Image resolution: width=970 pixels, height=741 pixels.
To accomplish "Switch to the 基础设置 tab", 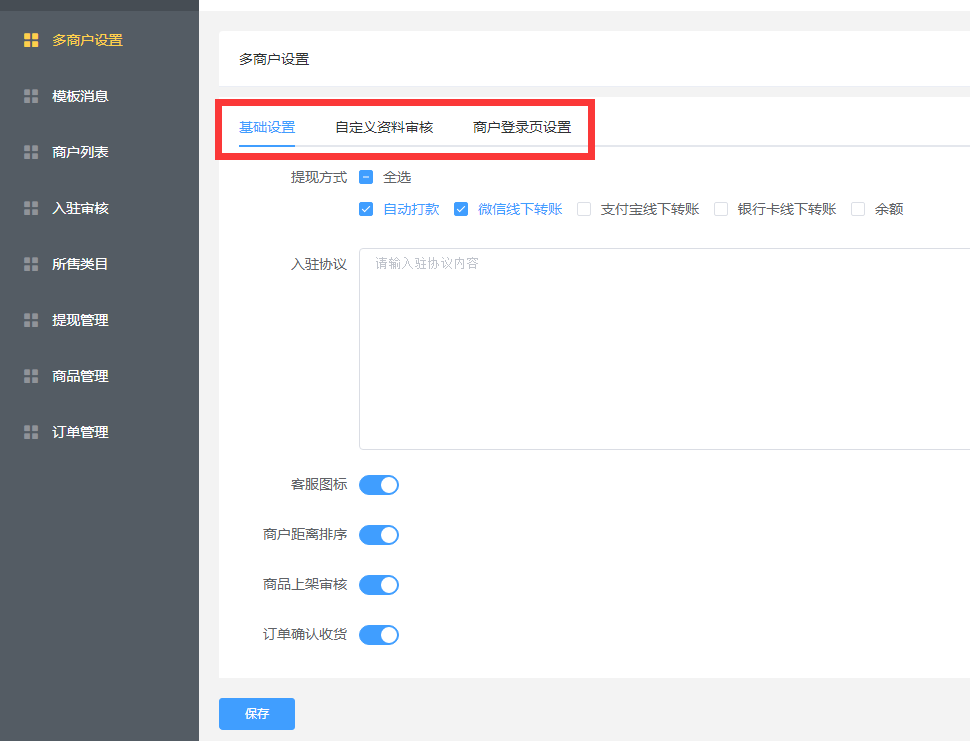I will 267,127.
